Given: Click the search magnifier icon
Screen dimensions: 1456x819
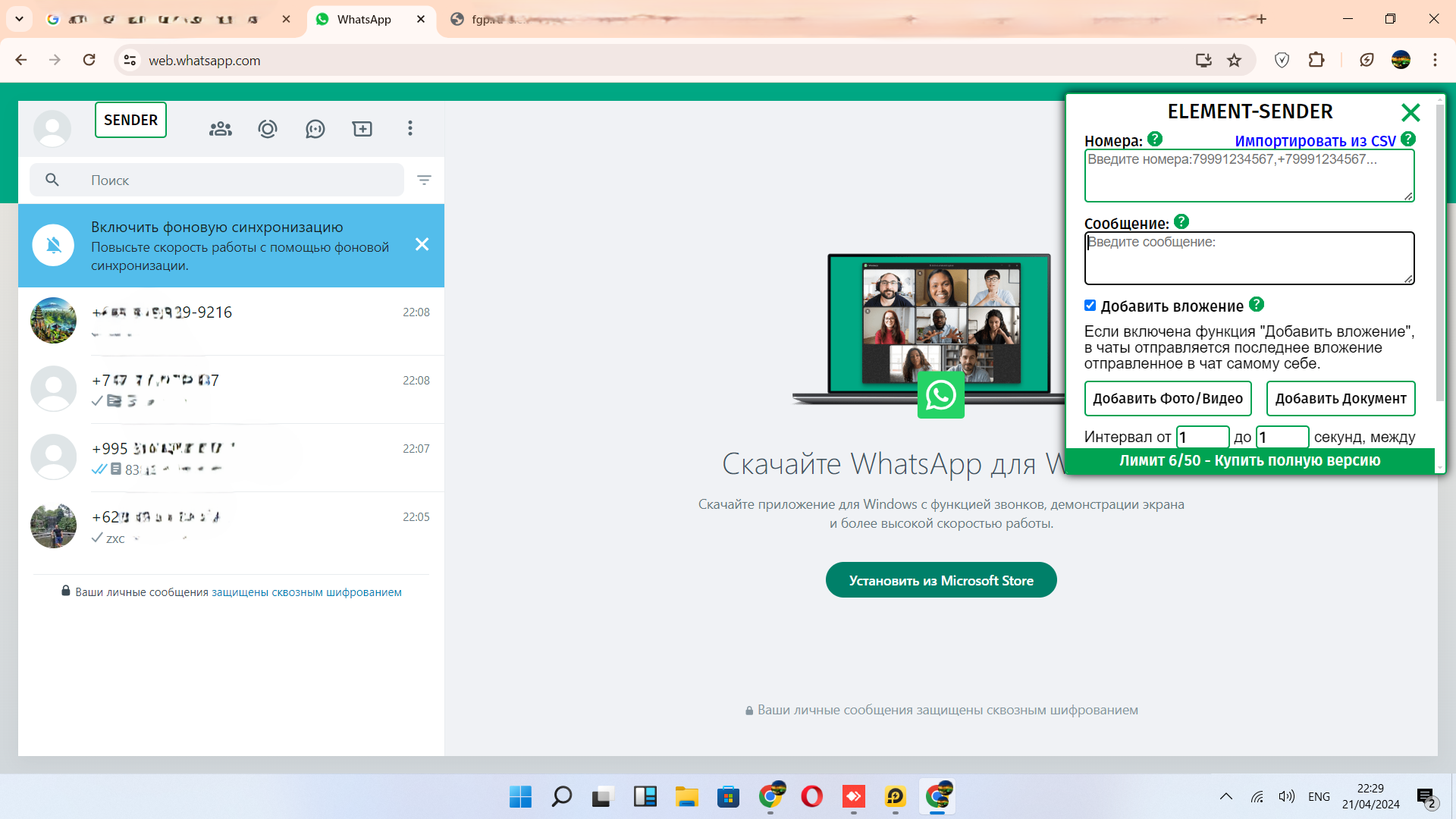Looking at the screenshot, I should (x=52, y=180).
